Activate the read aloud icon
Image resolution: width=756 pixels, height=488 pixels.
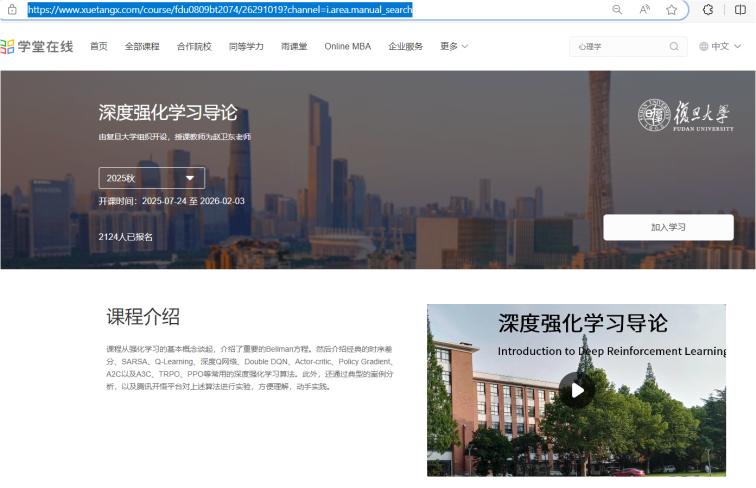pos(644,10)
